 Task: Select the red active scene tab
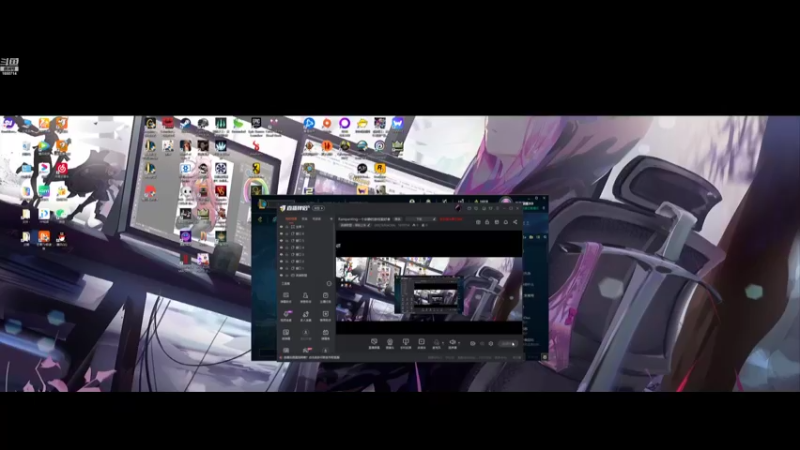pyautogui.click(x=291, y=219)
